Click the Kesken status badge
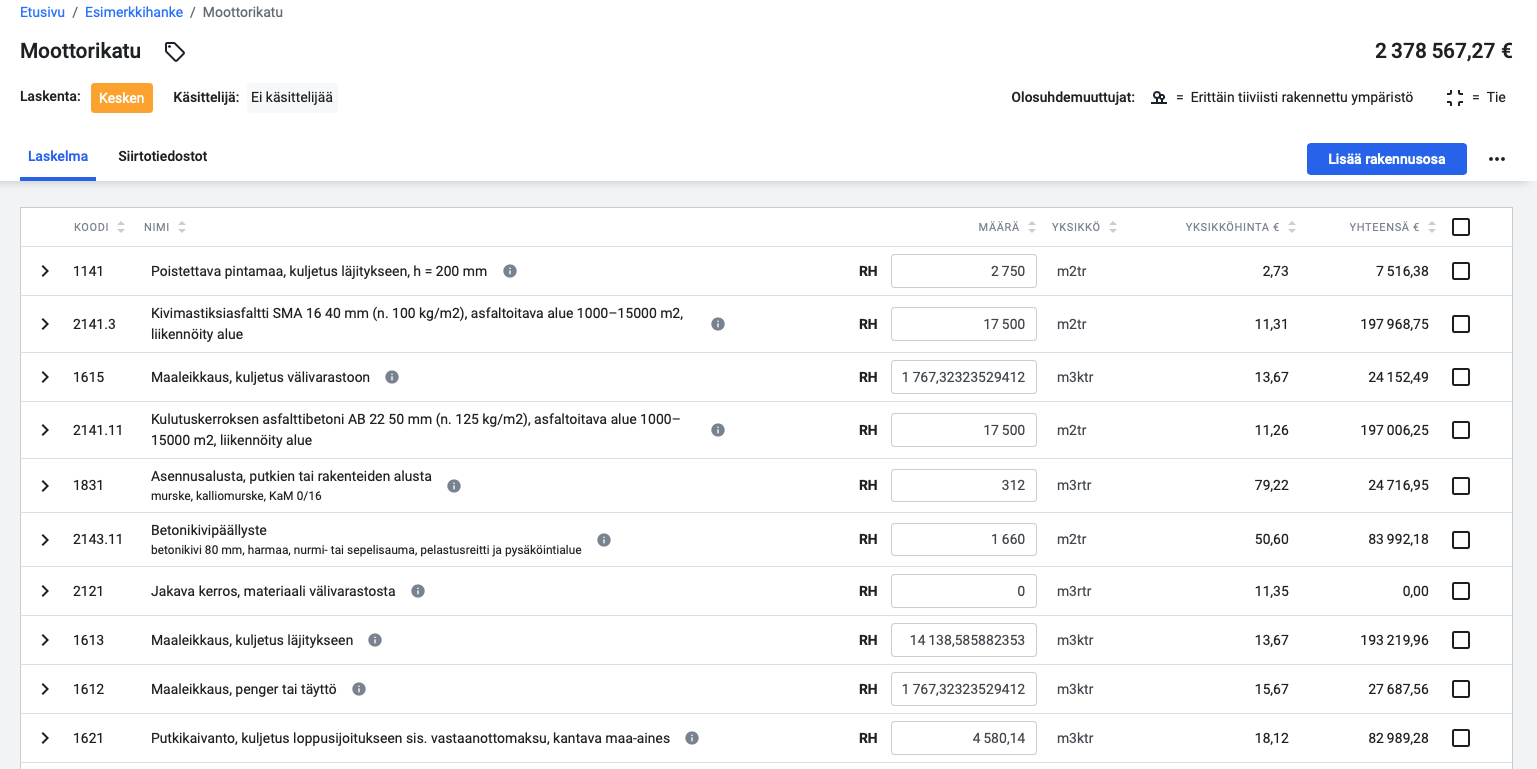Screen dimensions: 1537x769 click(x=122, y=98)
